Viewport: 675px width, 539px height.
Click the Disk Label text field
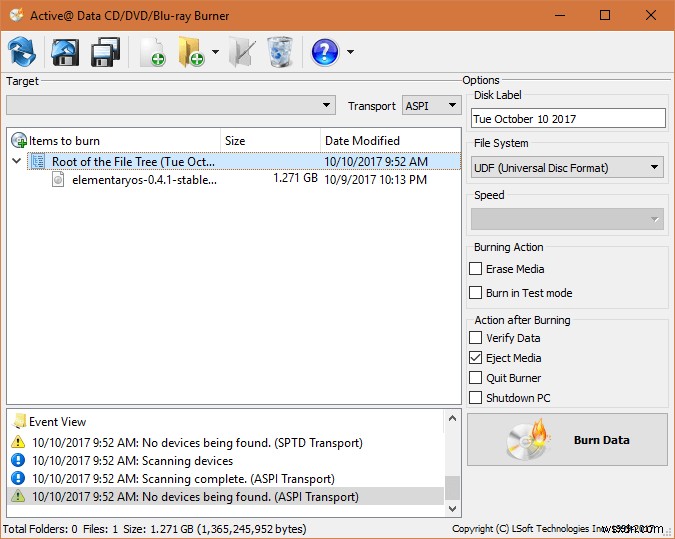pyautogui.click(x=568, y=118)
